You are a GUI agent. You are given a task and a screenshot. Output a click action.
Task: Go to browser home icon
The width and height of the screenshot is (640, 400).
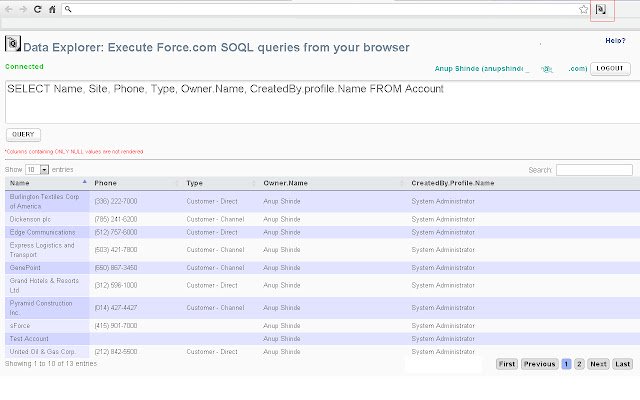tap(52, 9)
